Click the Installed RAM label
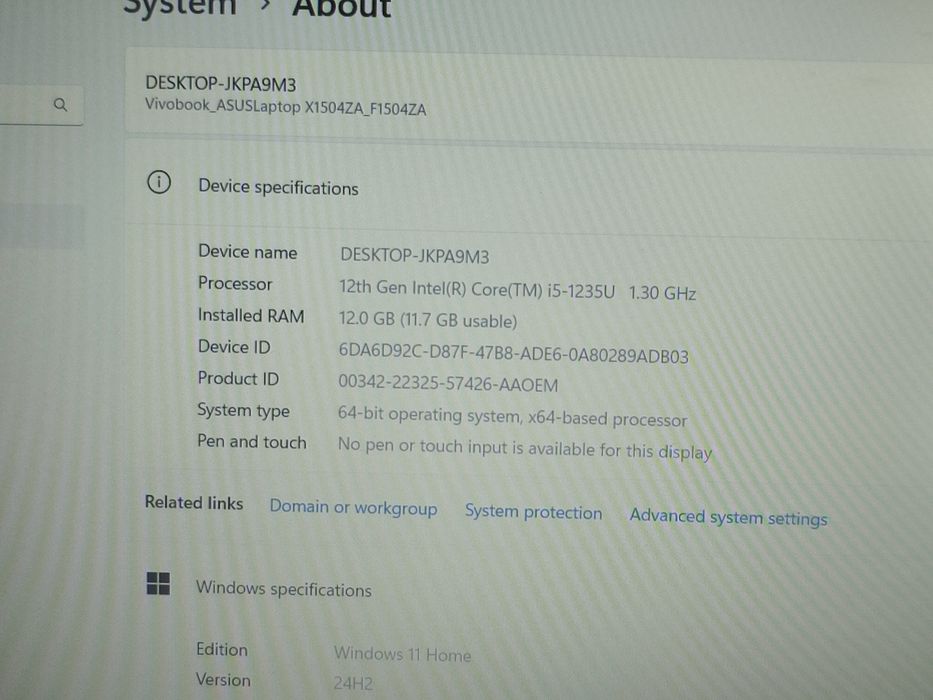933x700 pixels. tap(251, 315)
